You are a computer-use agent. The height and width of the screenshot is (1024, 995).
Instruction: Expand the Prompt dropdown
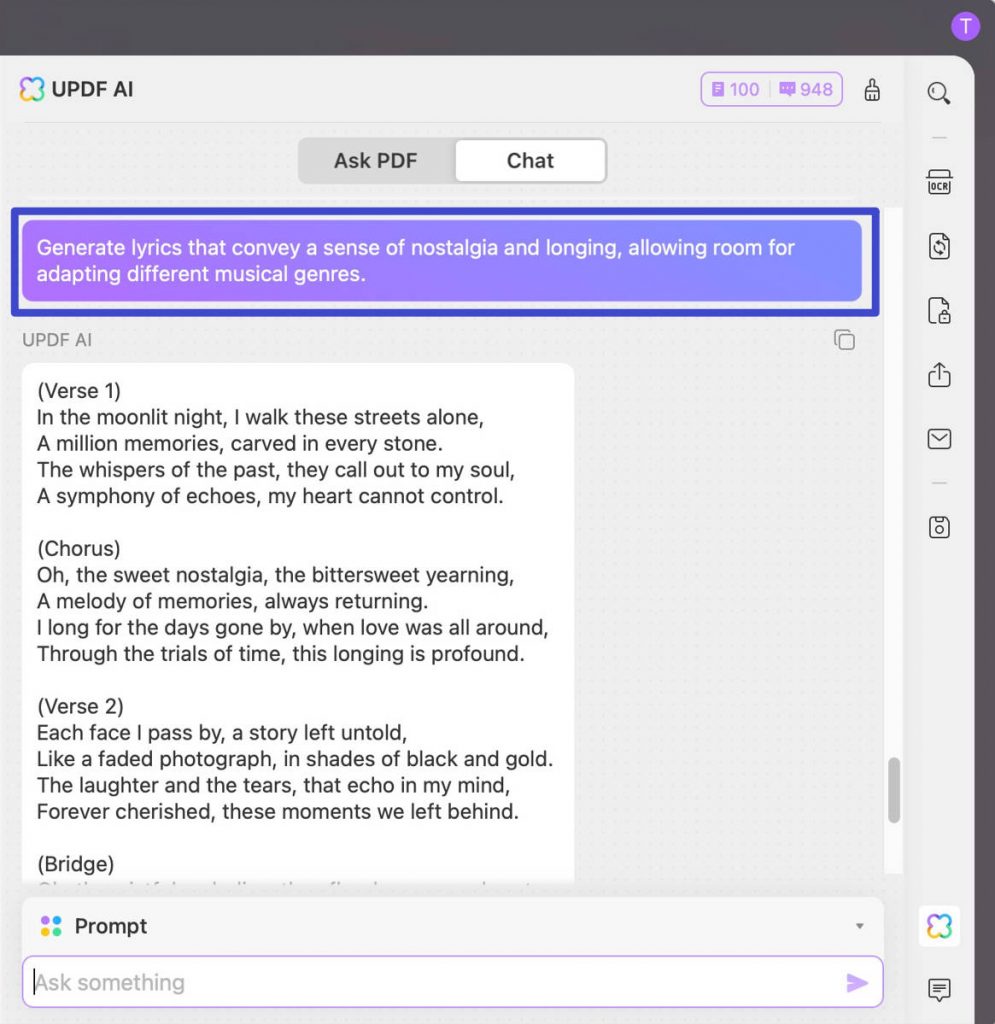[x=858, y=926]
